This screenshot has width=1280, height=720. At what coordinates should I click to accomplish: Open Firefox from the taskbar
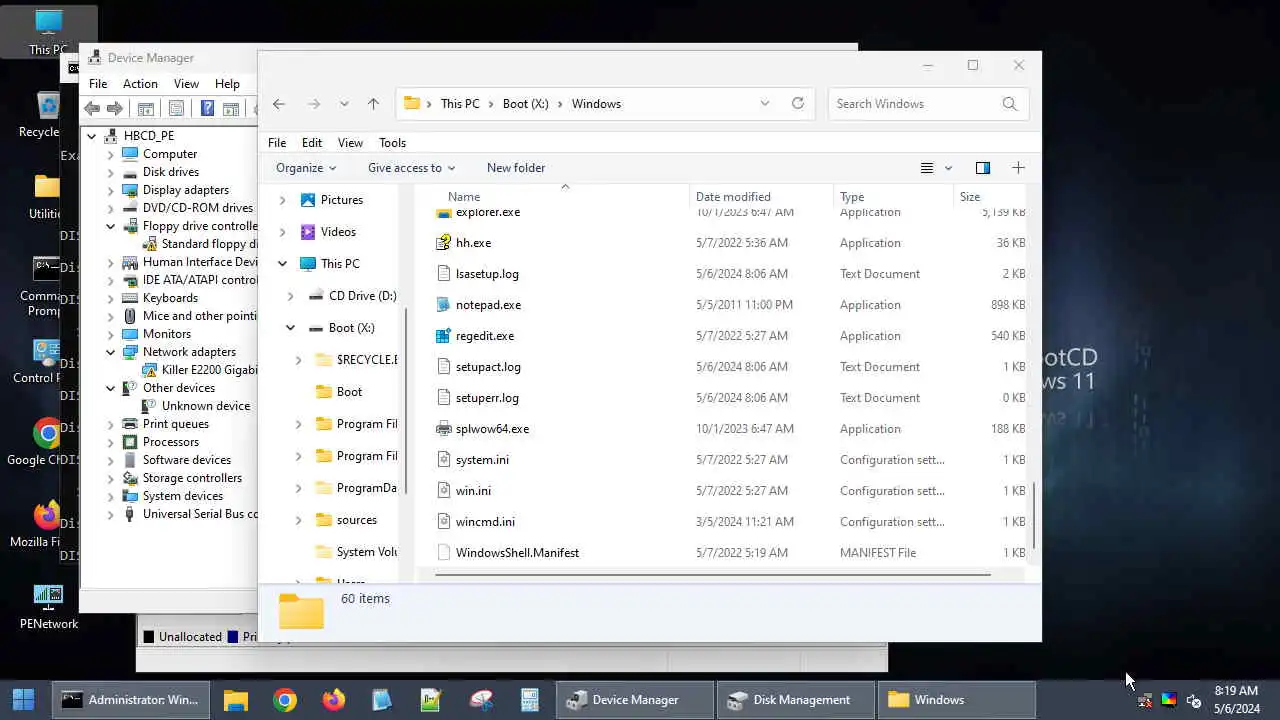tap(334, 700)
